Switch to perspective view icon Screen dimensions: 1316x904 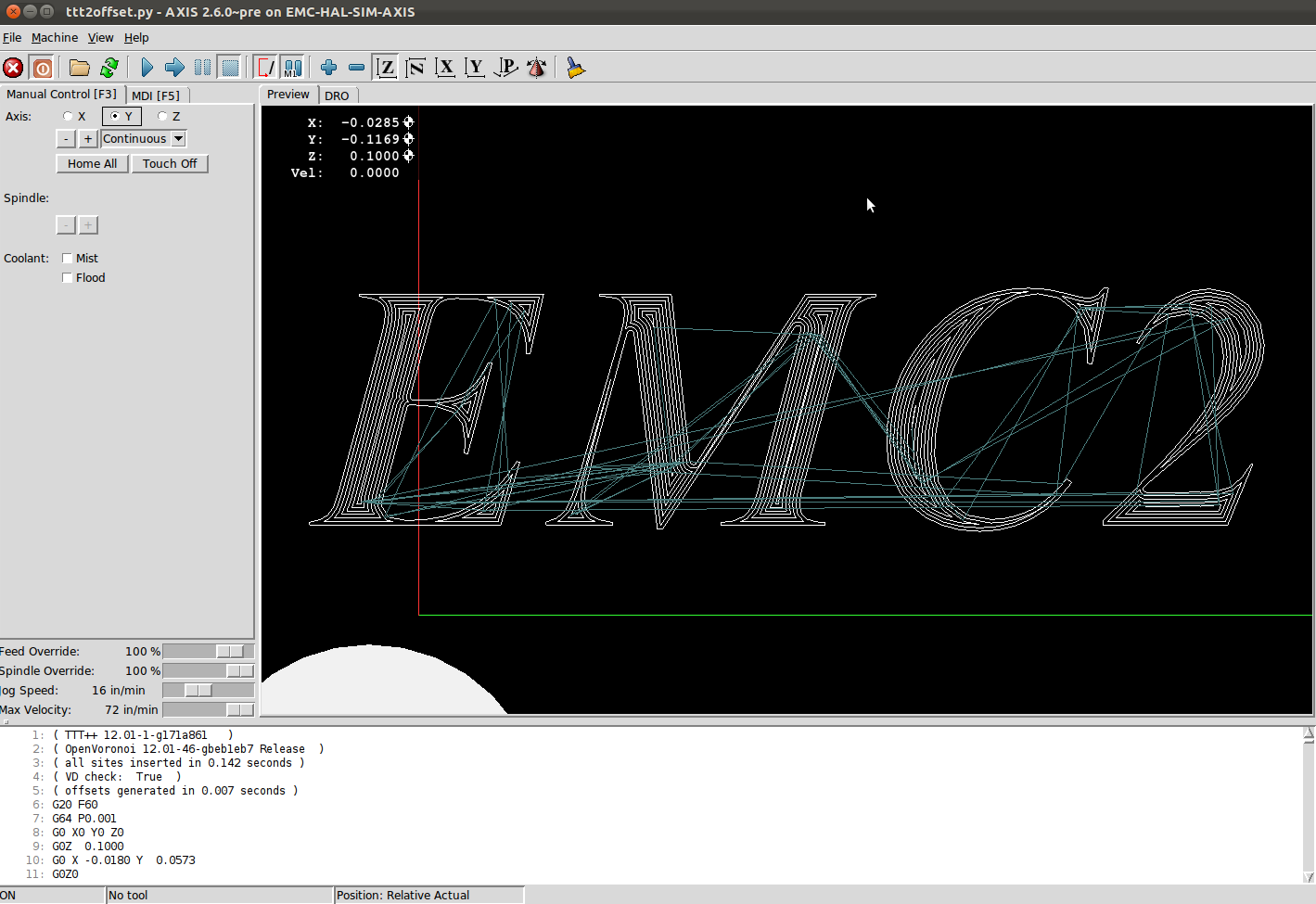(506, 68)
